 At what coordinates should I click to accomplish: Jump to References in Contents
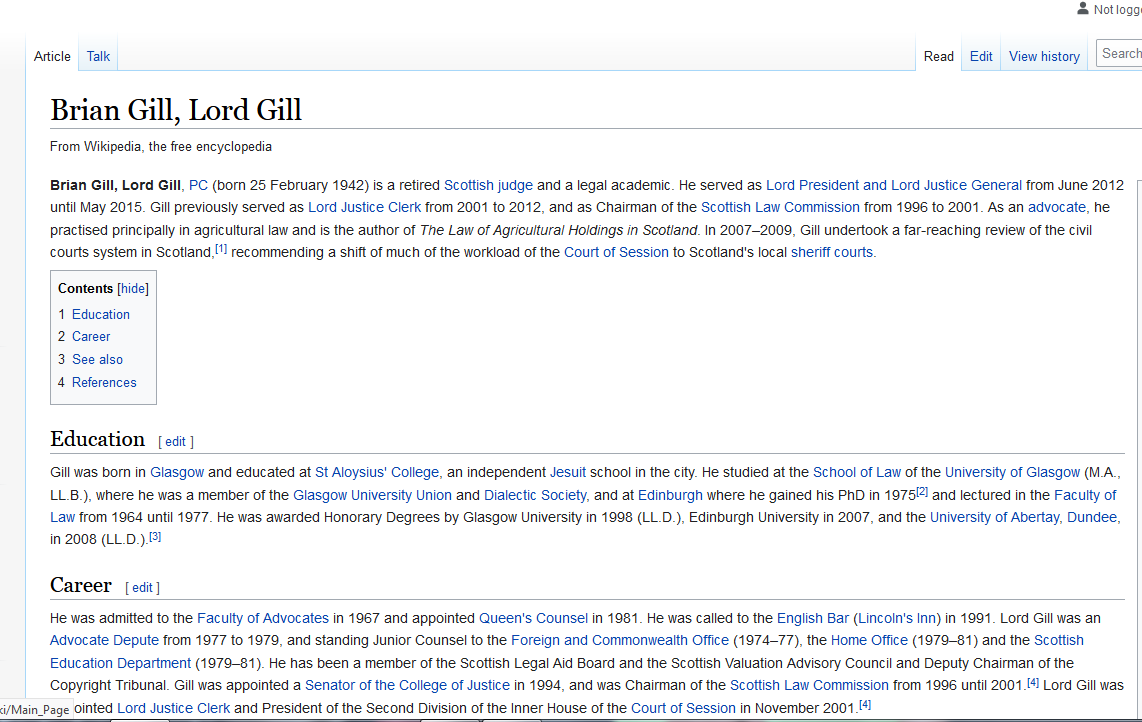104,382
